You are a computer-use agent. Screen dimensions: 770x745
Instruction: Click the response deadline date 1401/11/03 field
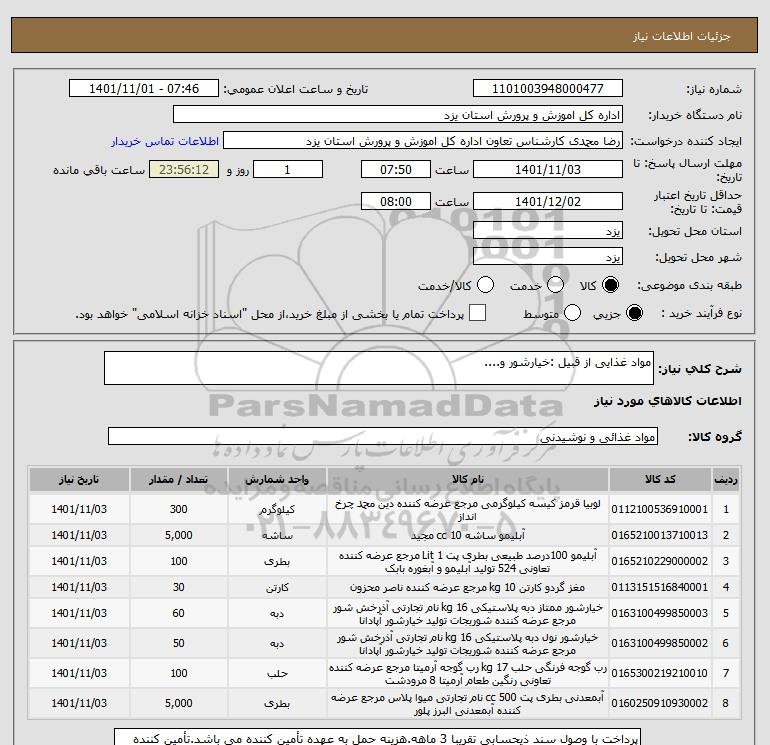pyautogui.click(x=548, y=169)
